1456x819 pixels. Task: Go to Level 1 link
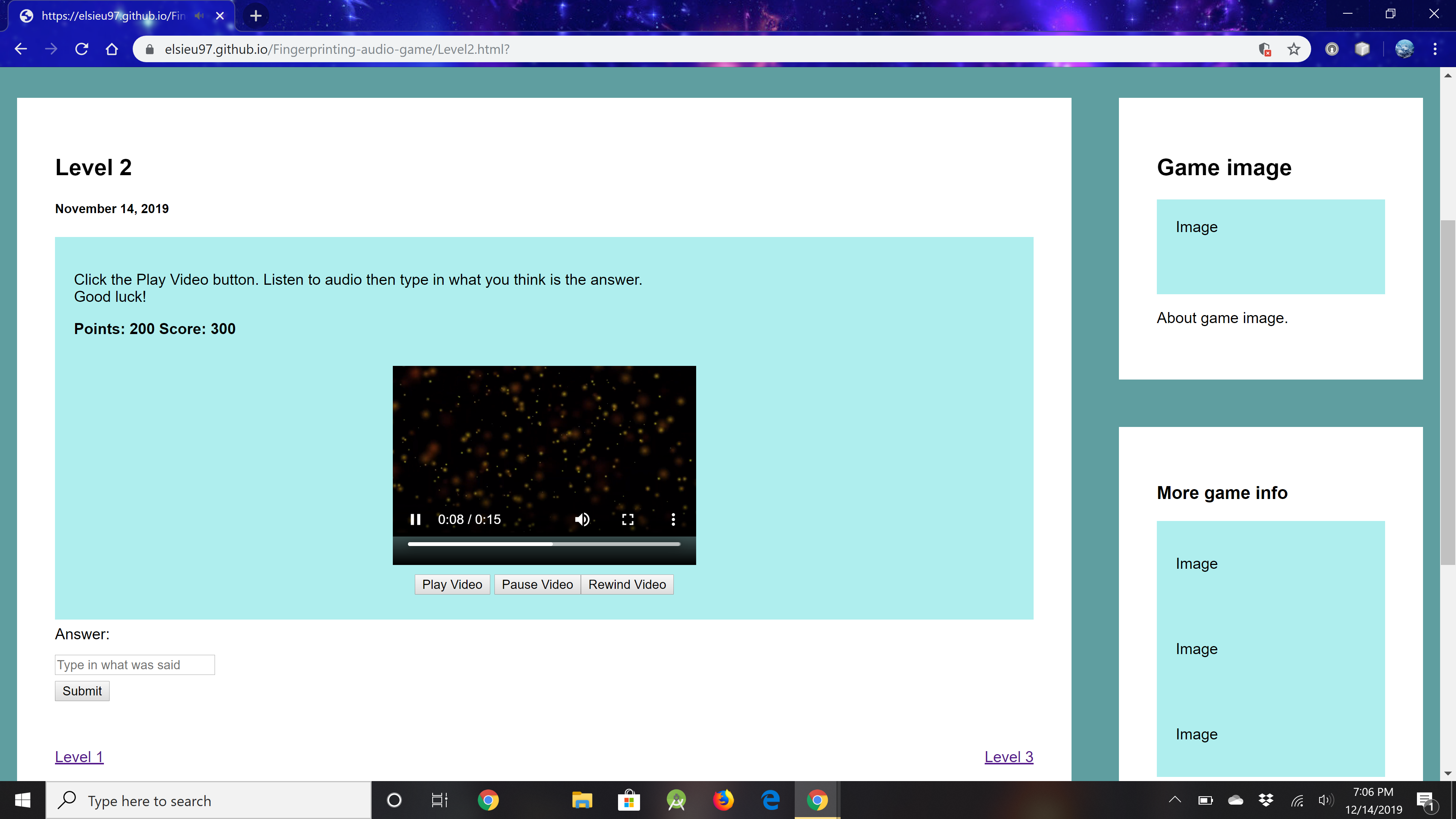coord(79,757)
